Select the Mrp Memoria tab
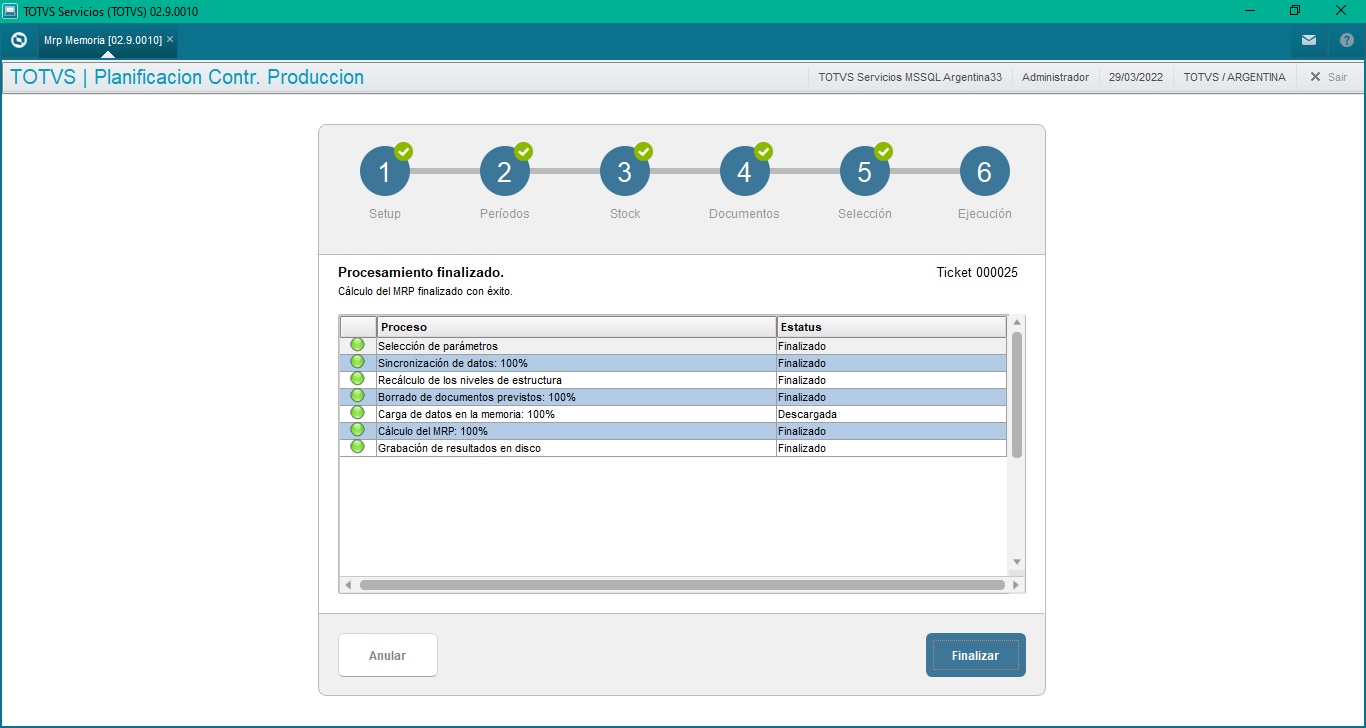This screenshot has width=1366, height=728. [x=102, y=39]
